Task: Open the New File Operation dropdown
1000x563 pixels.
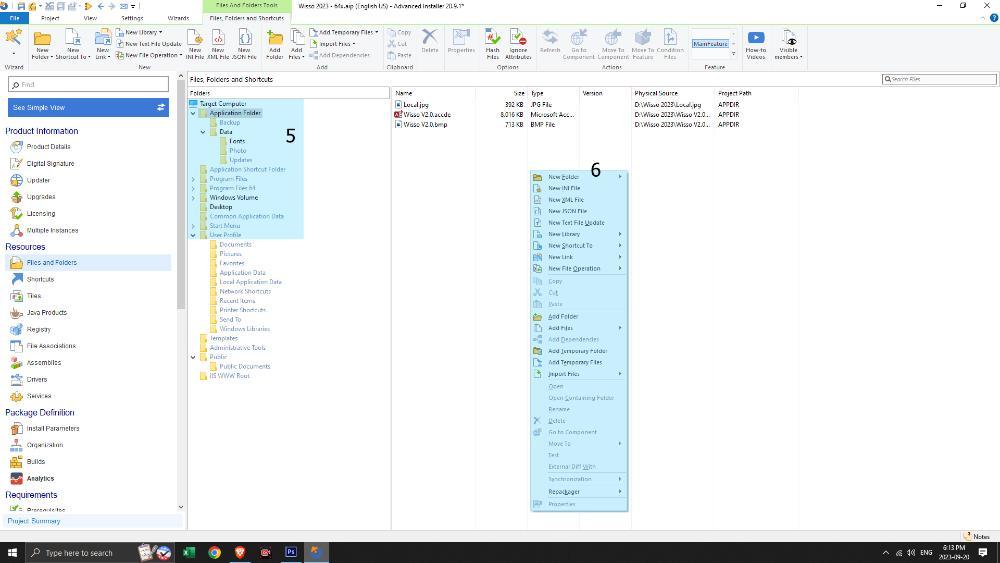Action: pos(149,55)
